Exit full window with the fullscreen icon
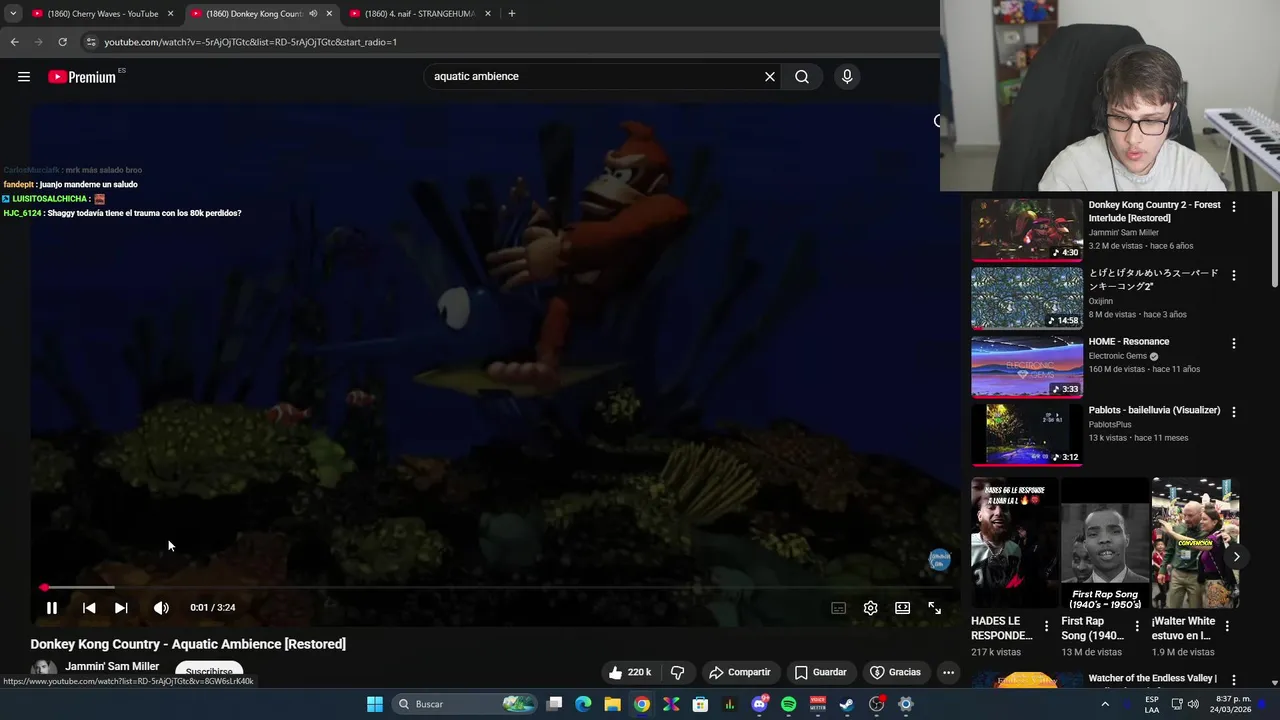Viewport: 1280px width, 720px height. coord(934,608)
